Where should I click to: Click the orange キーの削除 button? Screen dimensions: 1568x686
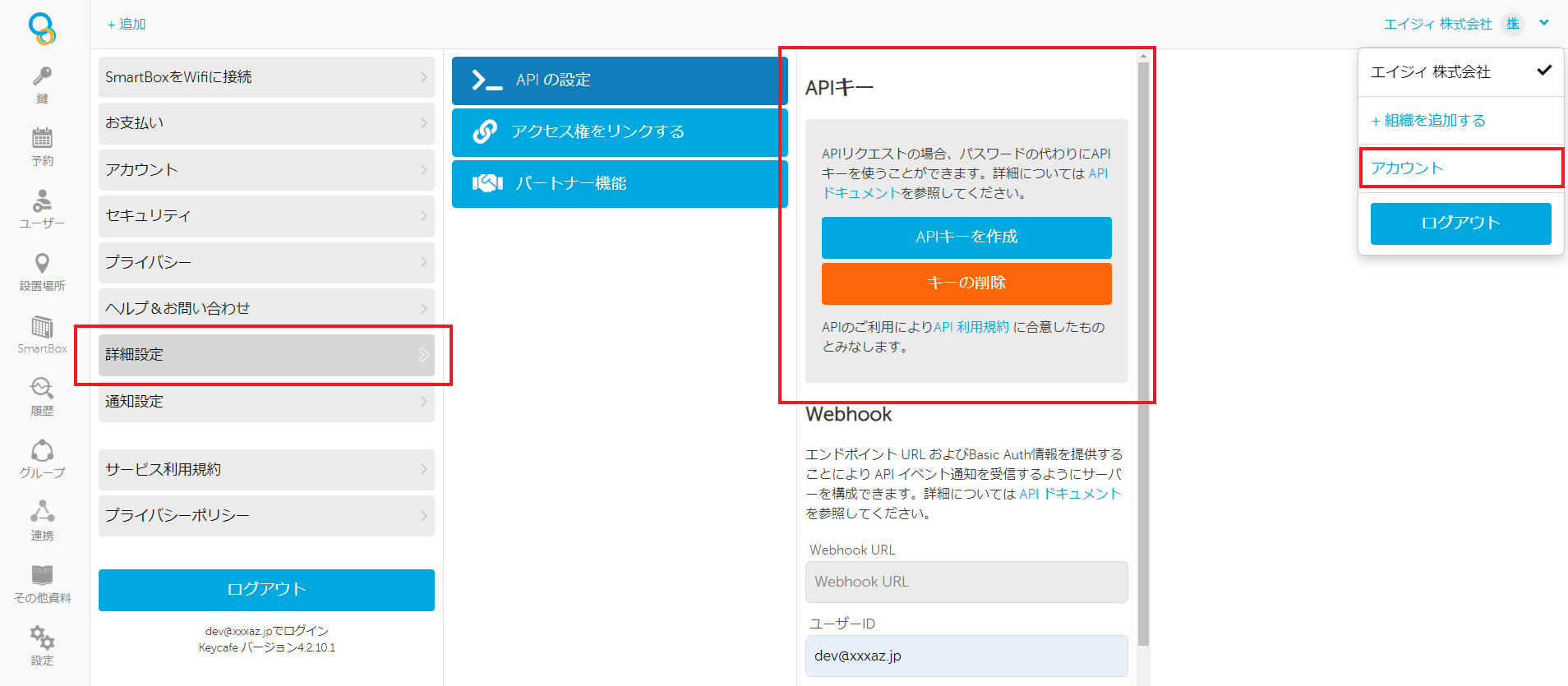click(x=966, y=283)
